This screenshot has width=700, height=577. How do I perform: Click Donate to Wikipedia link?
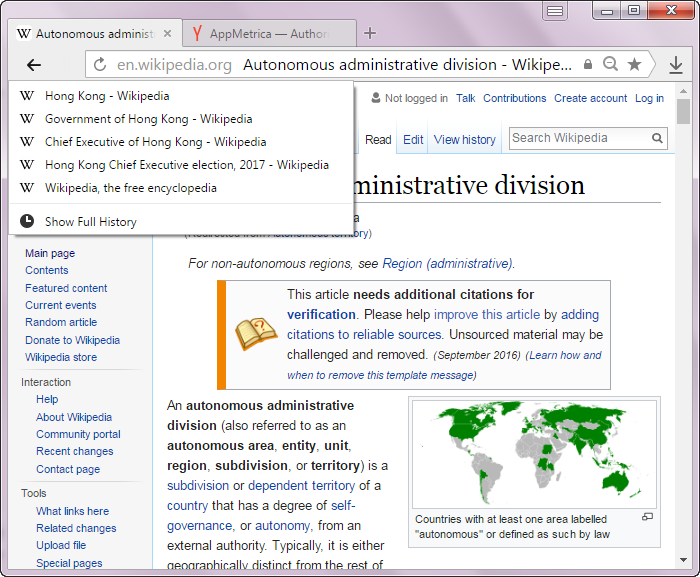(72, 340)
